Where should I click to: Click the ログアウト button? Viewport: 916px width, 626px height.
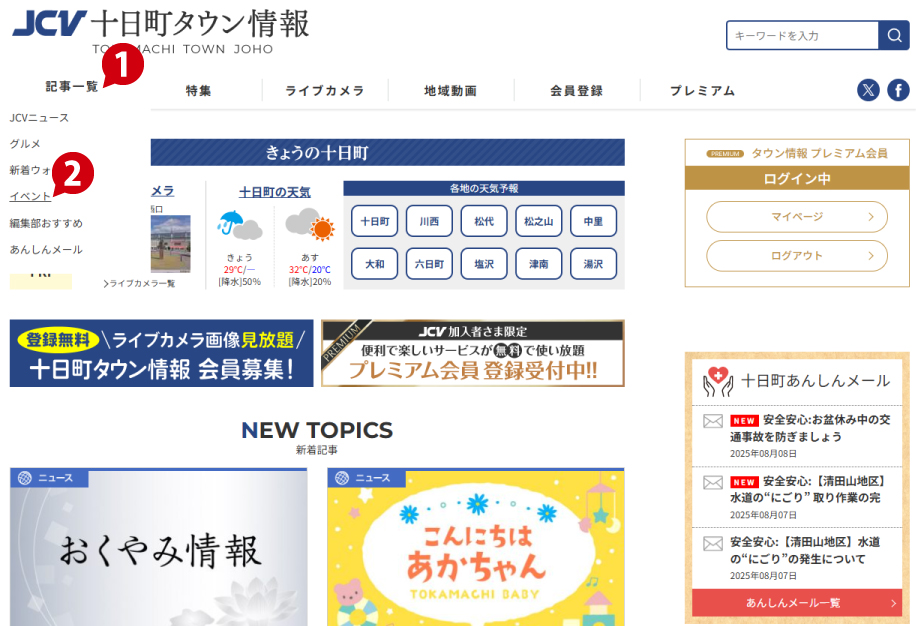click(x=797, y=256)
